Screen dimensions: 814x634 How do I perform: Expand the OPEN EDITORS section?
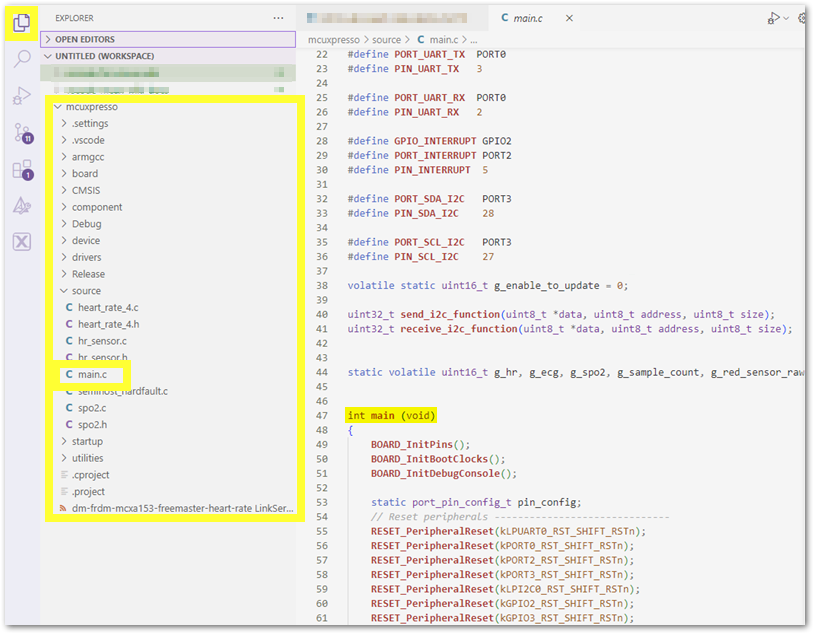85,39
